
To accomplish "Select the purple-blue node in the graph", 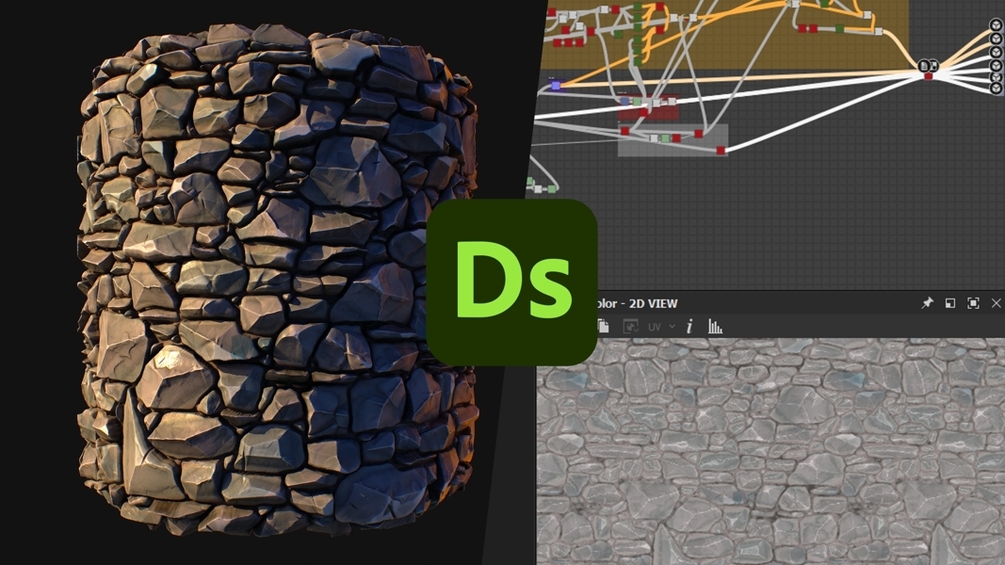I will click(x=556, y=85).
